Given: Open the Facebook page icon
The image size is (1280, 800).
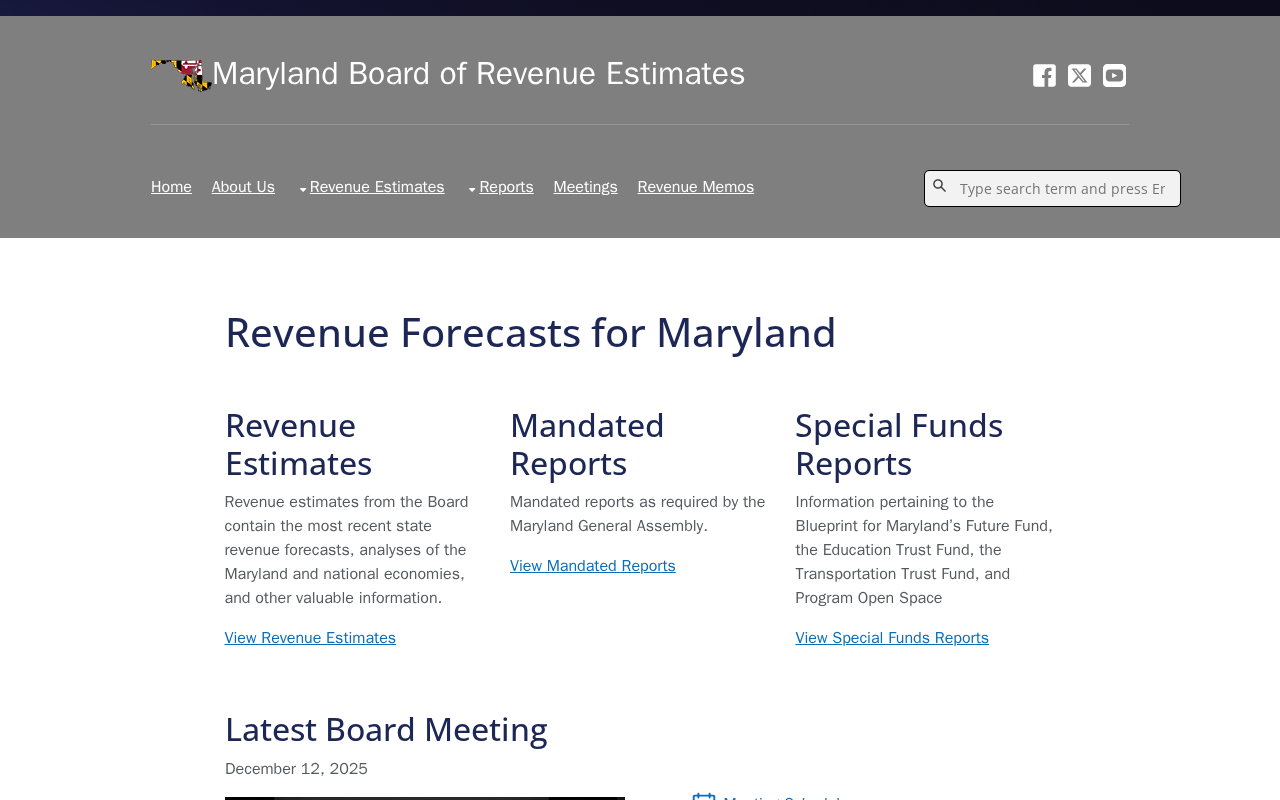Looking at the screenshot, I should coord(1044,76).
